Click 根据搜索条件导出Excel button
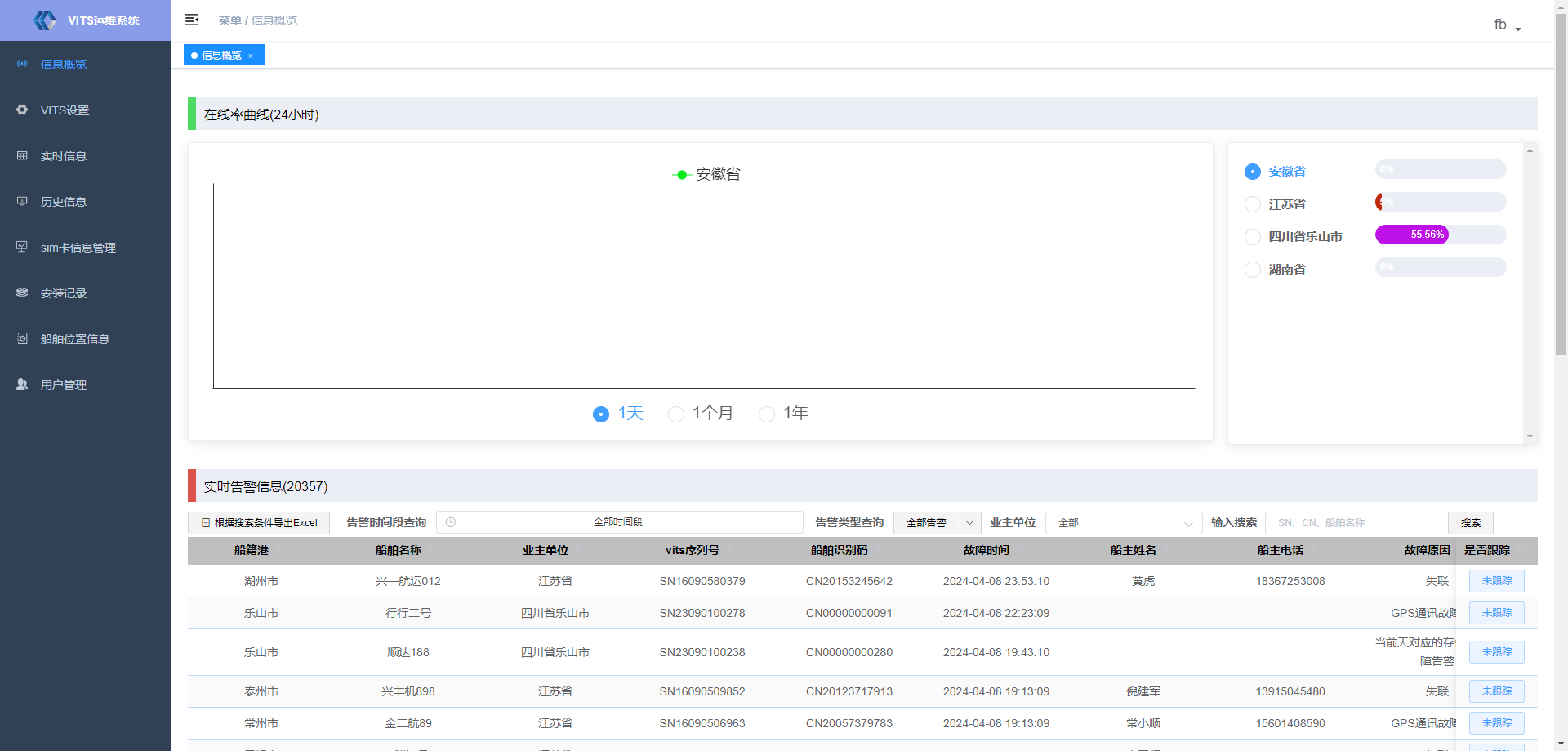 (x=259, y=523)
